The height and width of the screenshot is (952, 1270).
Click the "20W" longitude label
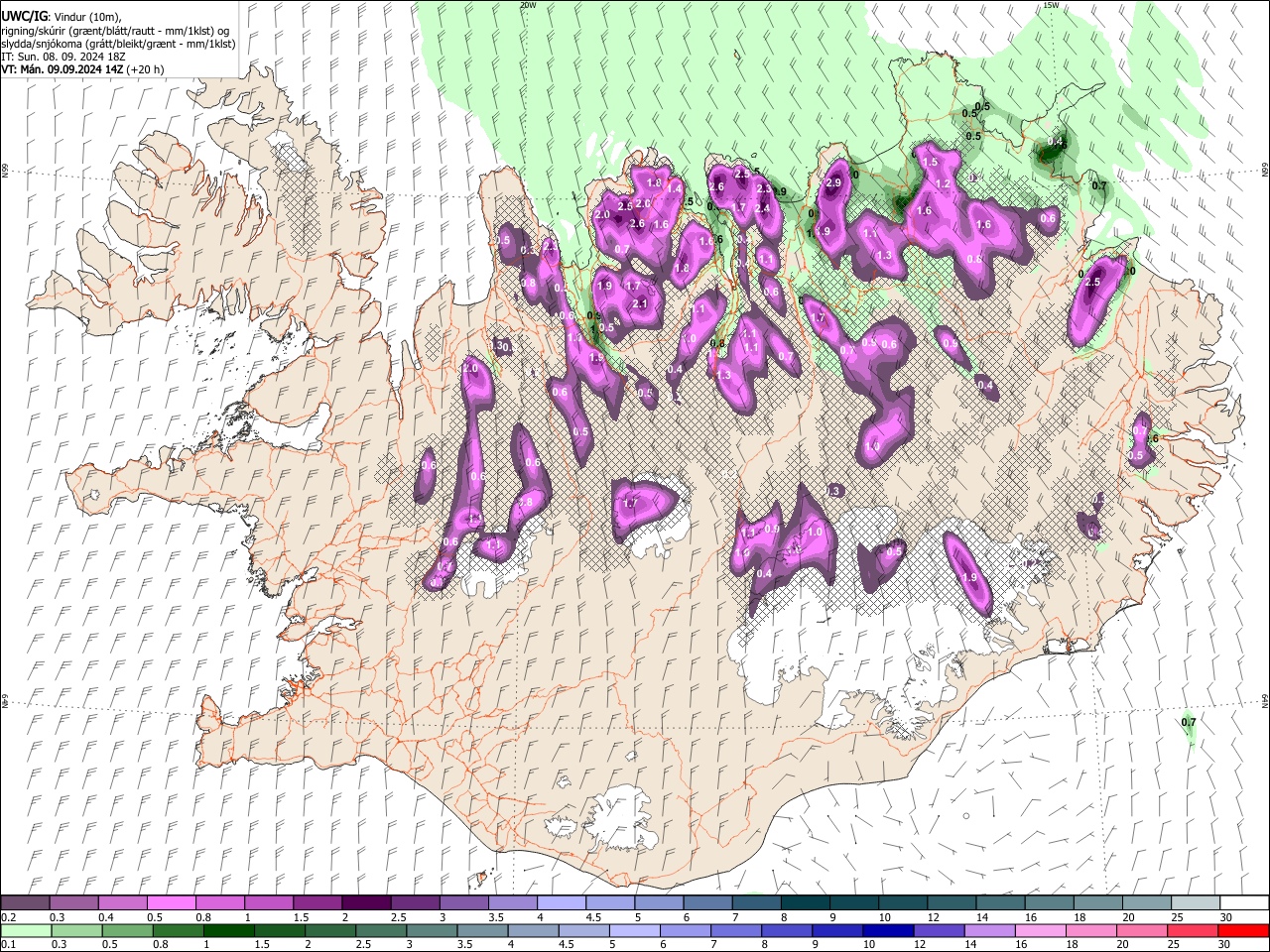(x=528, y=5)
